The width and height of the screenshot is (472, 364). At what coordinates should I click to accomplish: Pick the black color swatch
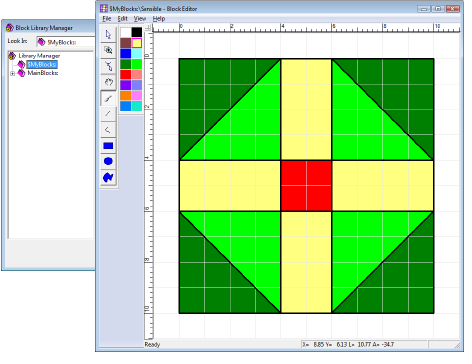(x=137, y=32)
